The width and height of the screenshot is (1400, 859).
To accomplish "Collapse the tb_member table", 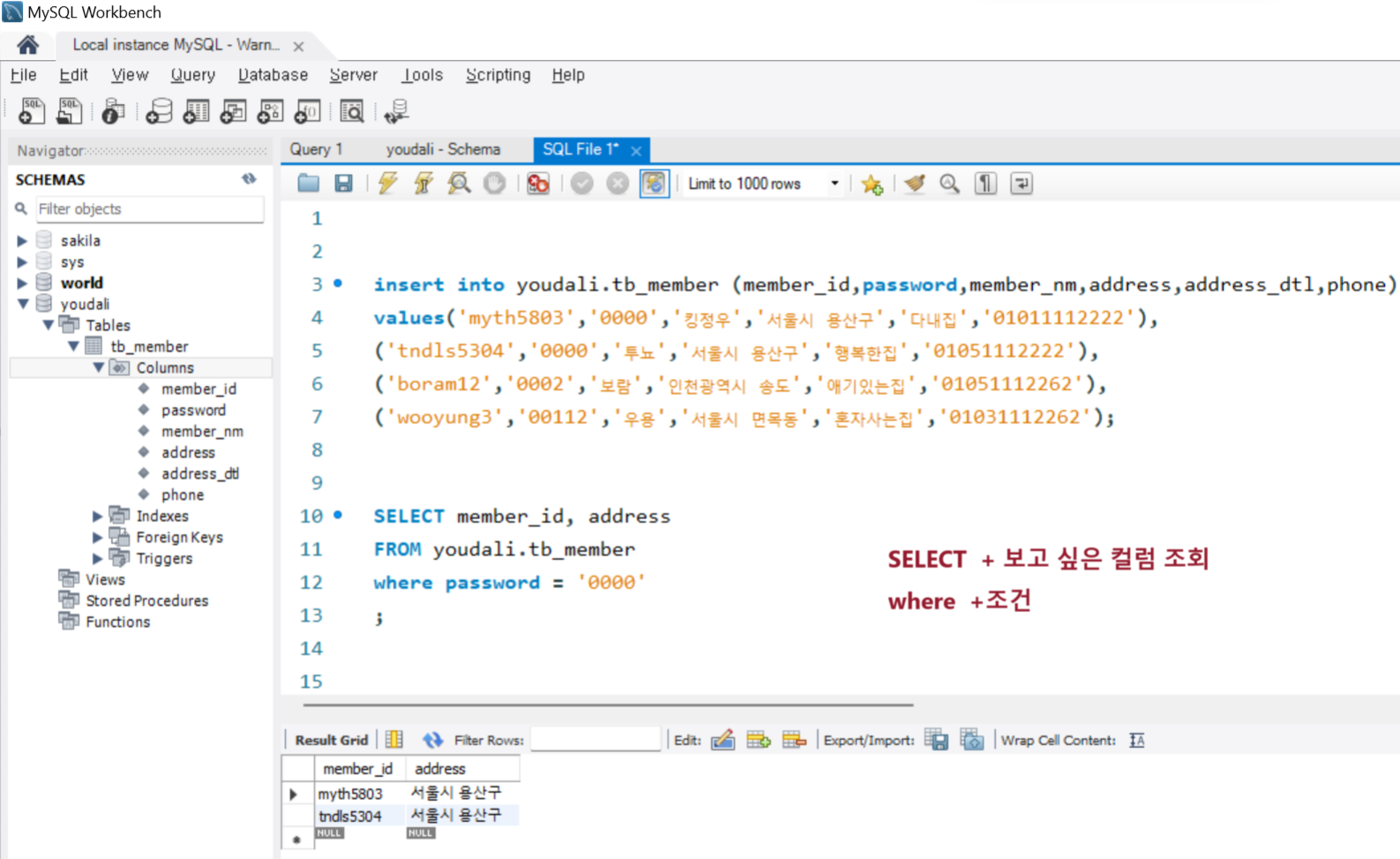I will [73, 347].
